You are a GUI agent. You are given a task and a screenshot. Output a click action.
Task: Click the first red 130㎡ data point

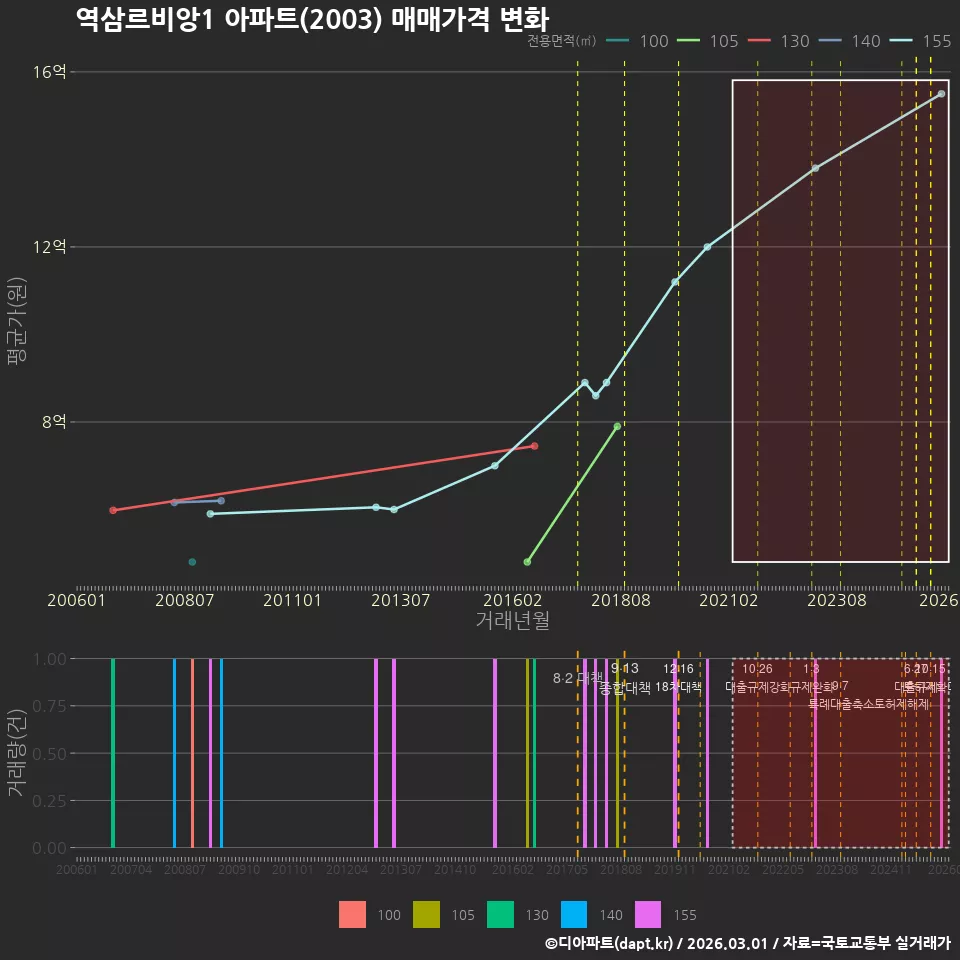coord(113,510)
